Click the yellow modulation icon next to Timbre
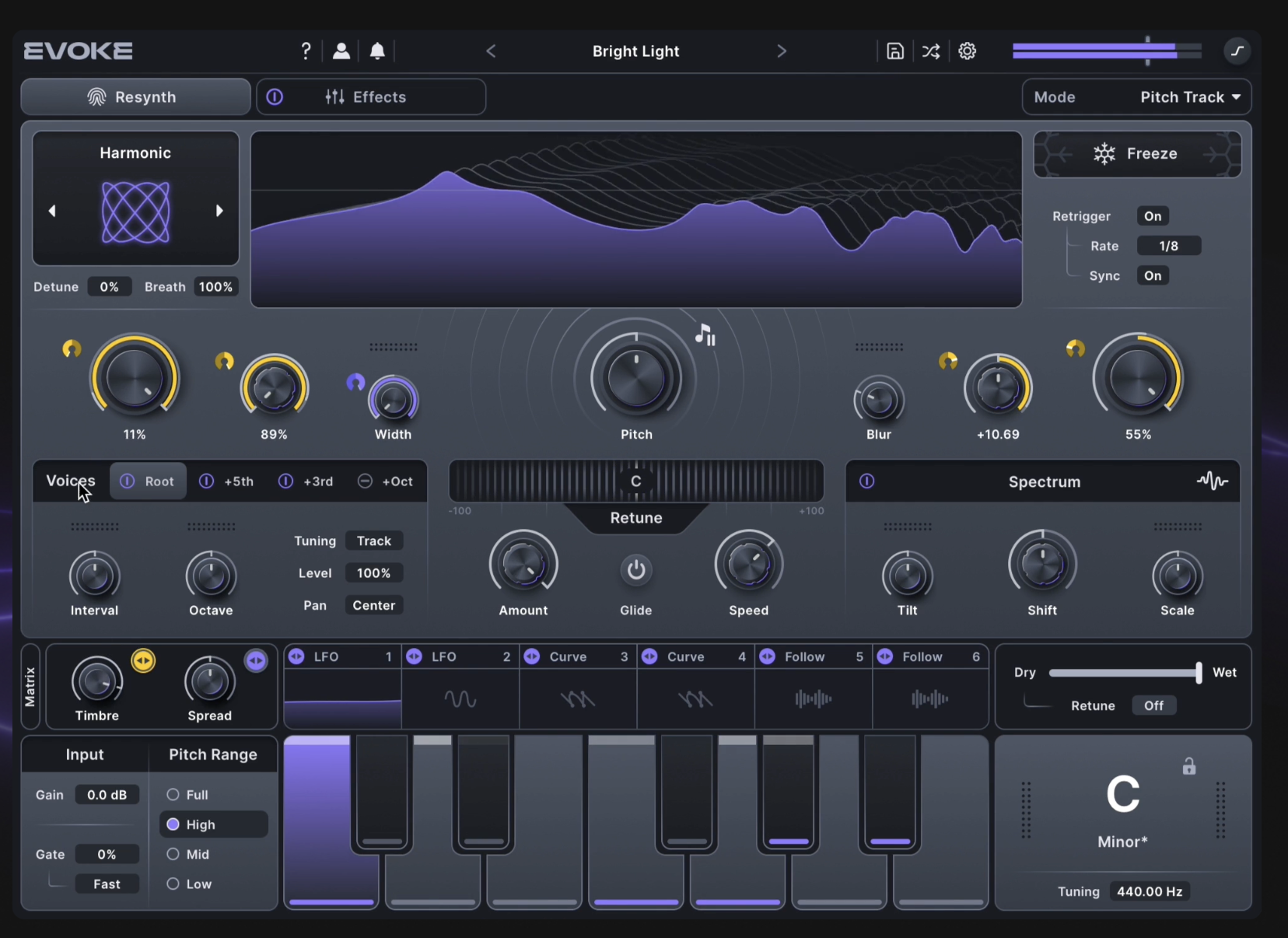Screen dimensions: 1288x938 click(x=143, y=661)
